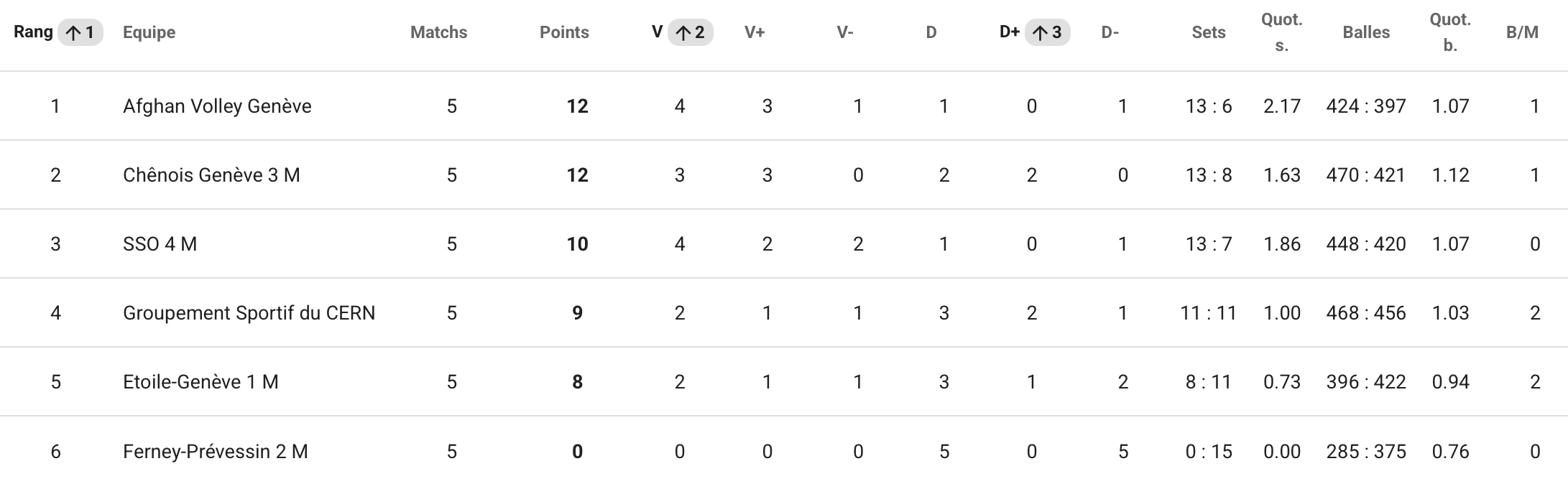This screenshot has height=484, width=1568.
Task: Sort table by Matchs column header
Action: [x=438, y=32]
